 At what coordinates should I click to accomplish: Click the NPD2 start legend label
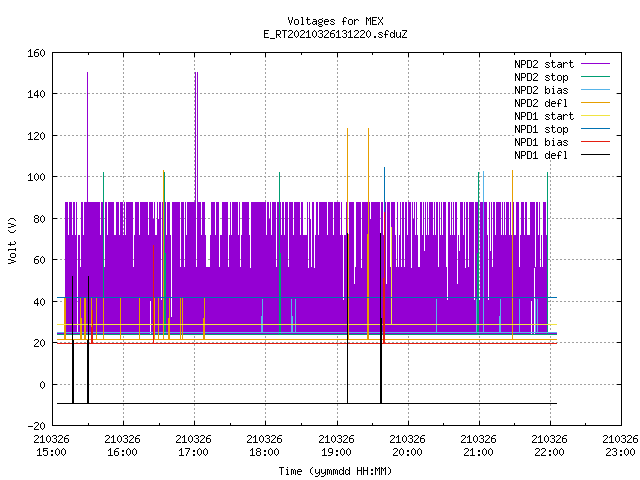[544, 64]
